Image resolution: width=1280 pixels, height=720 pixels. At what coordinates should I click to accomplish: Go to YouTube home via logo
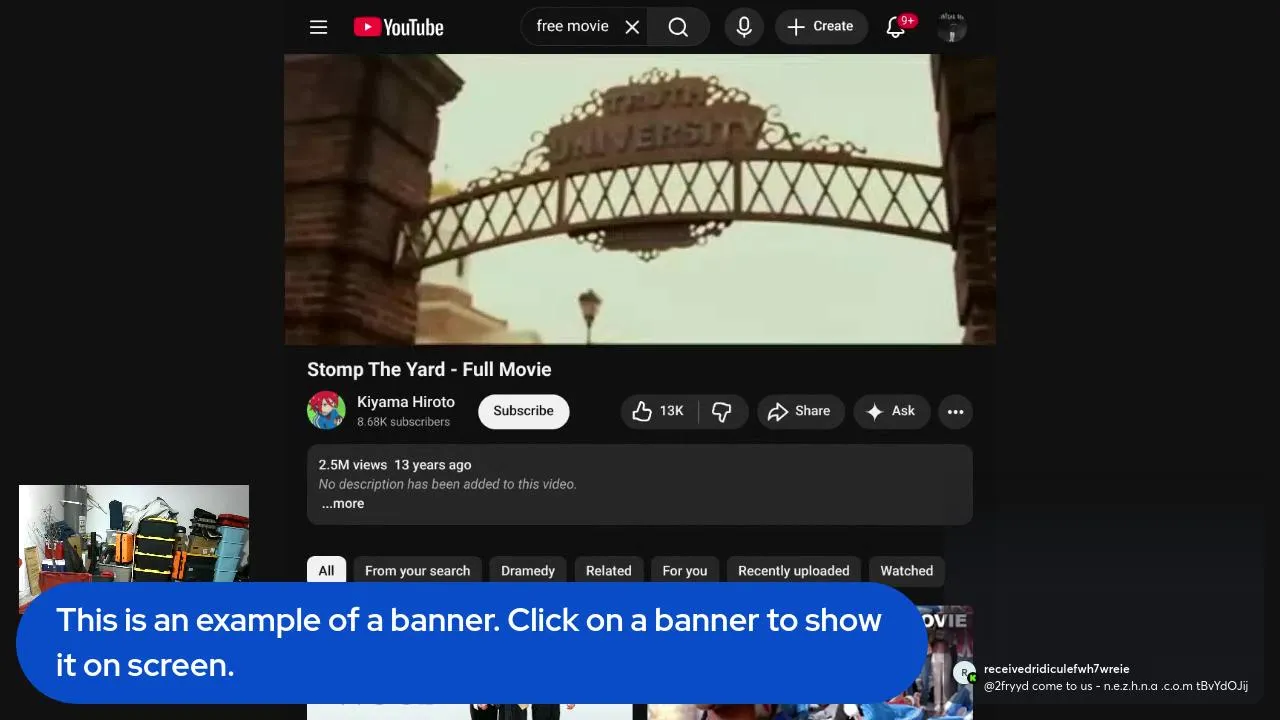point(398,27)
